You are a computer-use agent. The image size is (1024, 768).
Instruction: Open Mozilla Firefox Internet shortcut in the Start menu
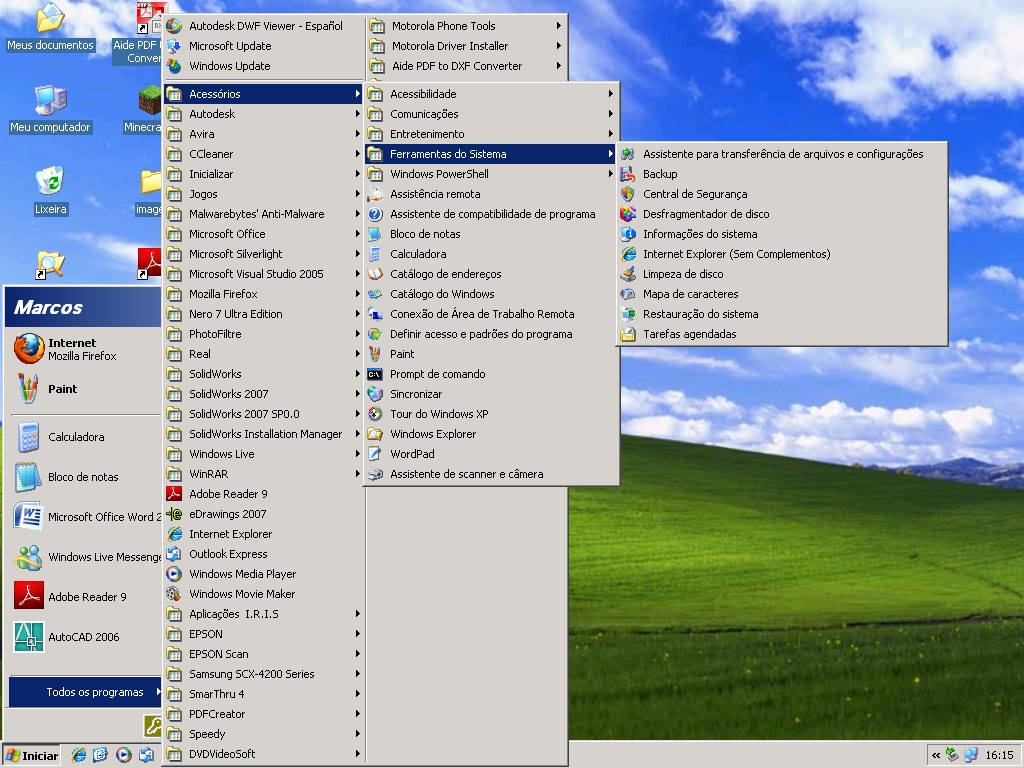(85, 349)
